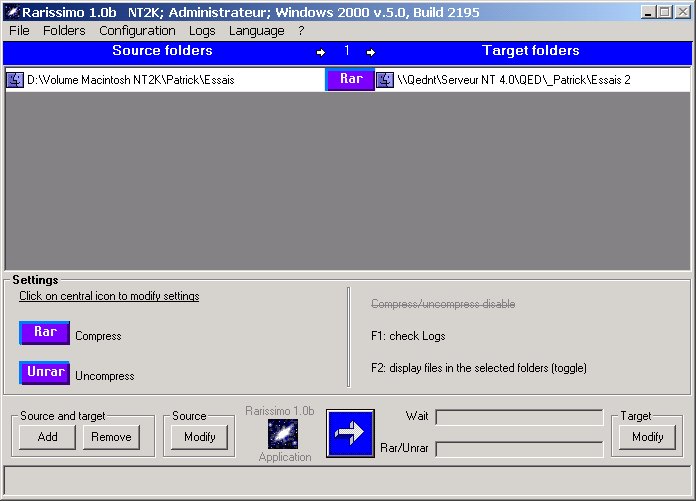The height and width of the screenshot is (501, 696).
Task: Open the Language menu
Action: coord(256,31)
